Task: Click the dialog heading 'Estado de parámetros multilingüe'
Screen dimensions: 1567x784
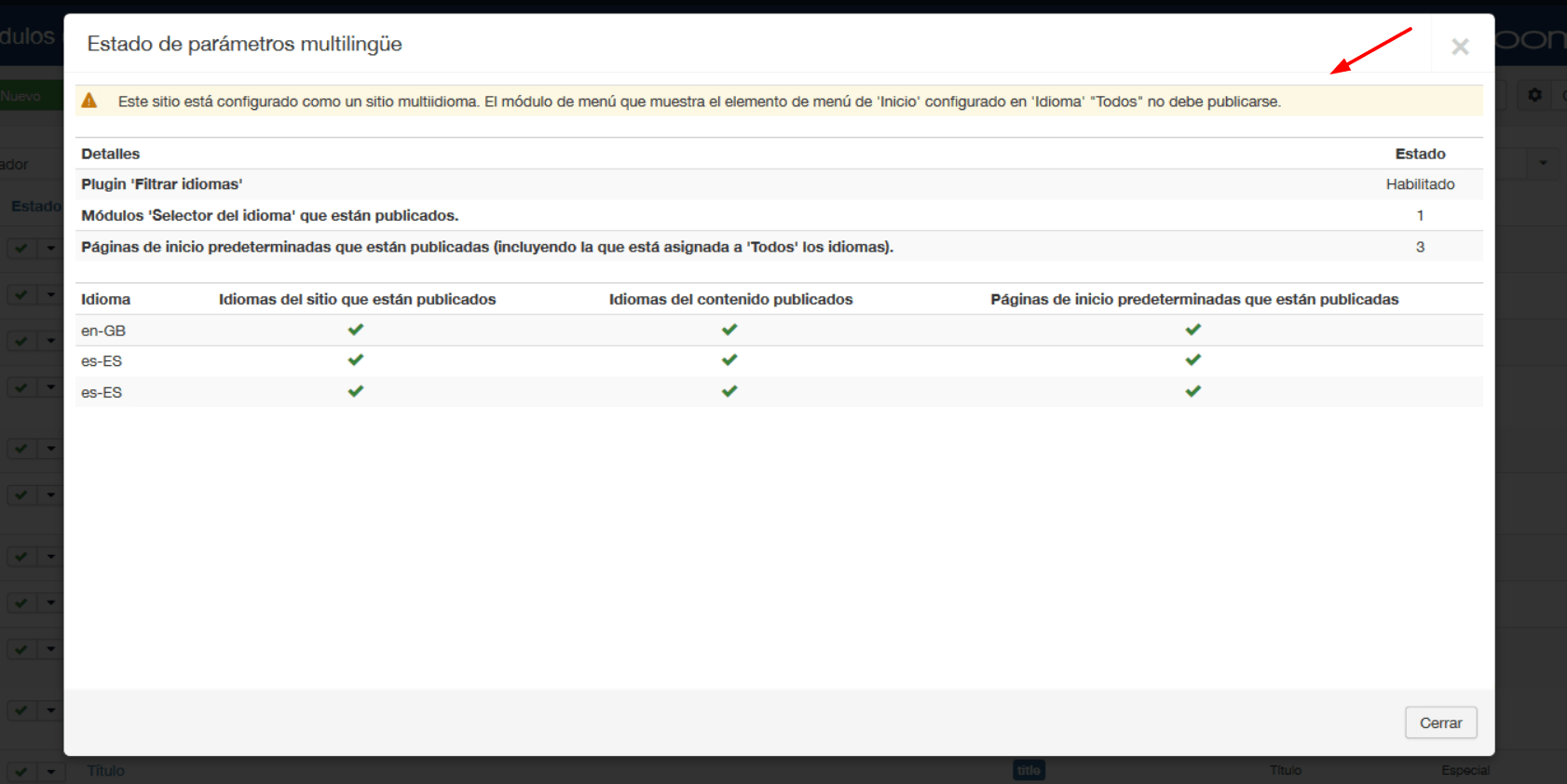Action: [x=244, y=44]
